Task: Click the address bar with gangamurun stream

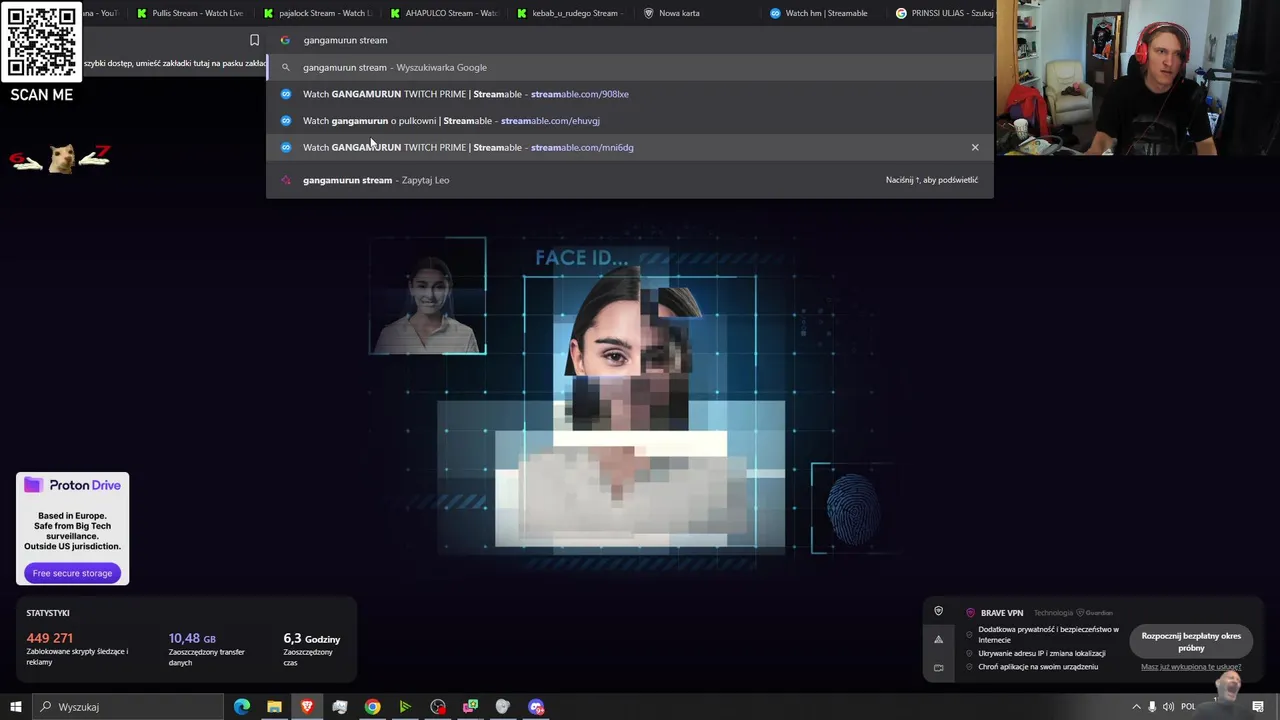Action: pos(630,40)
